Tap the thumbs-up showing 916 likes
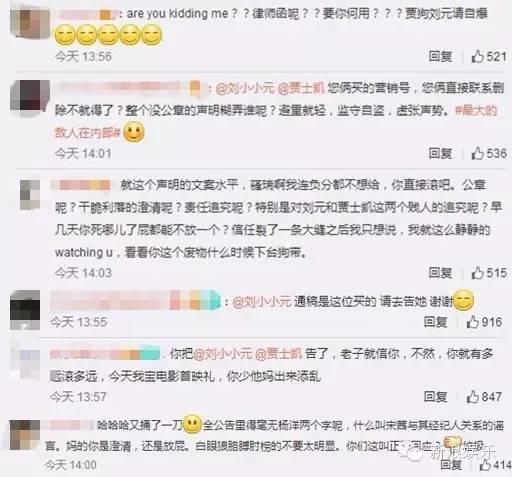The image size is (512, 477). point(473,322)
